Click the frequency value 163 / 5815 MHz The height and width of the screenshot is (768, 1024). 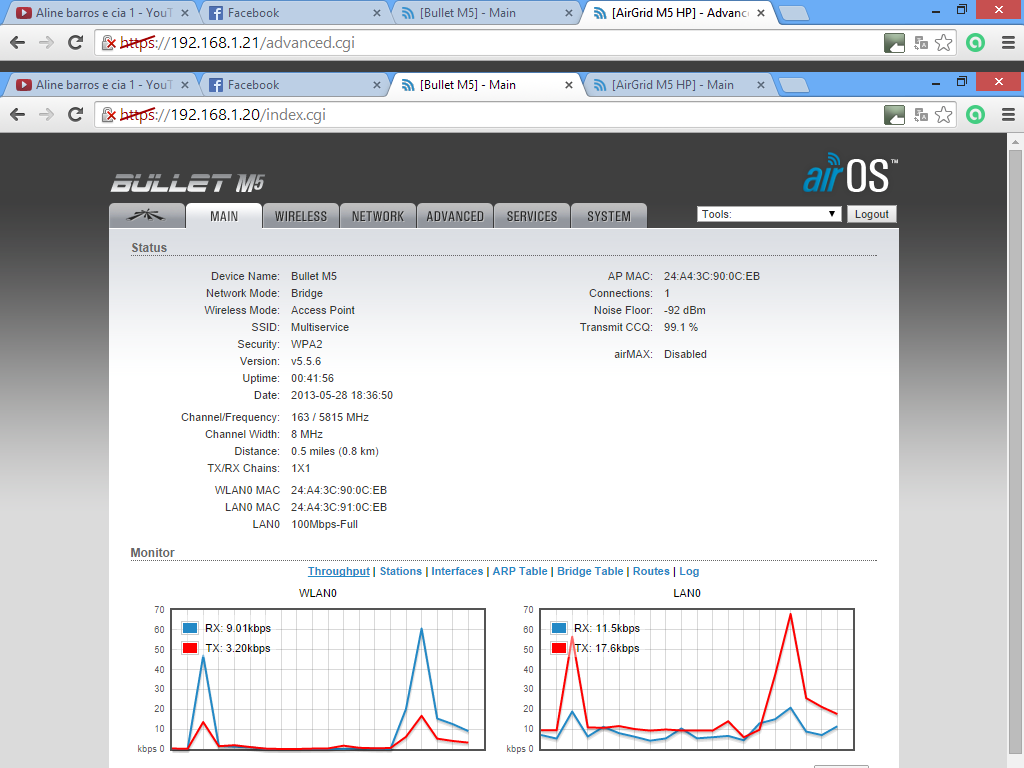330,417
